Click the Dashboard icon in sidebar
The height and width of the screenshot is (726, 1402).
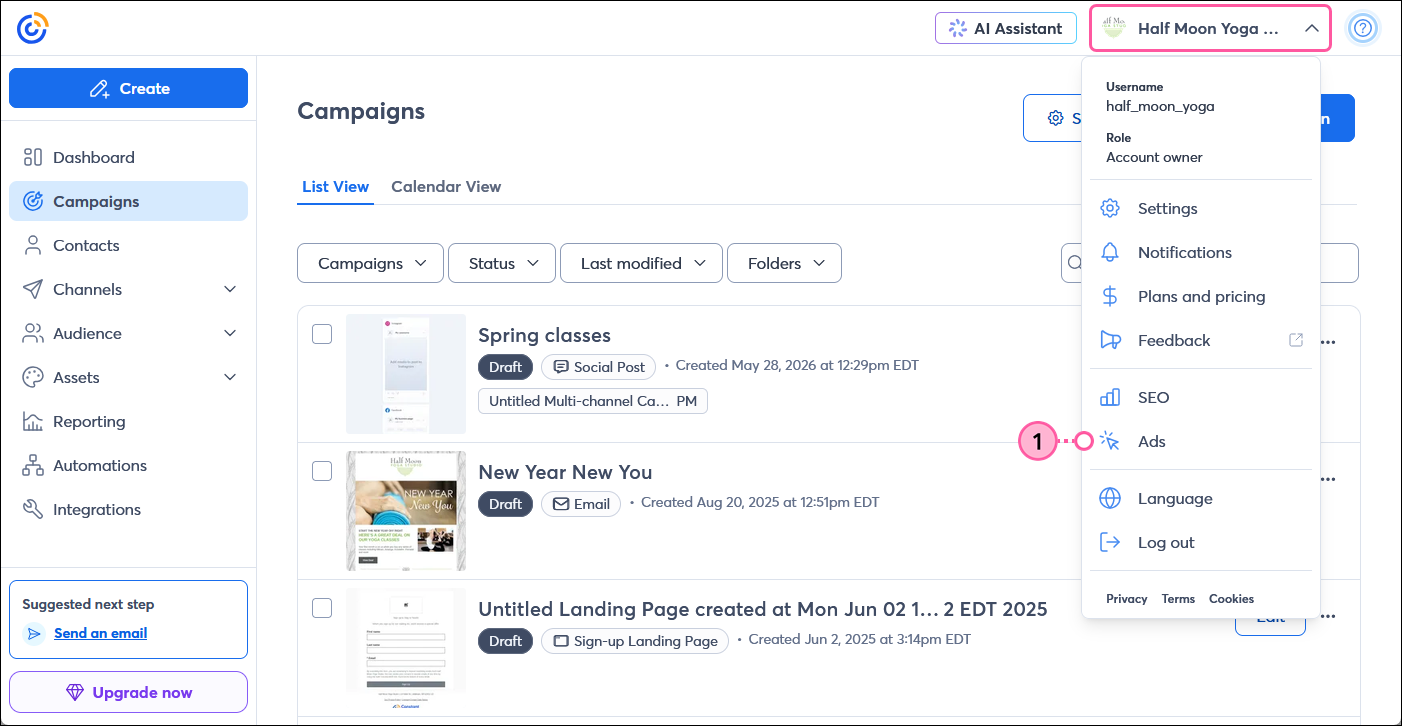(33, 157)
